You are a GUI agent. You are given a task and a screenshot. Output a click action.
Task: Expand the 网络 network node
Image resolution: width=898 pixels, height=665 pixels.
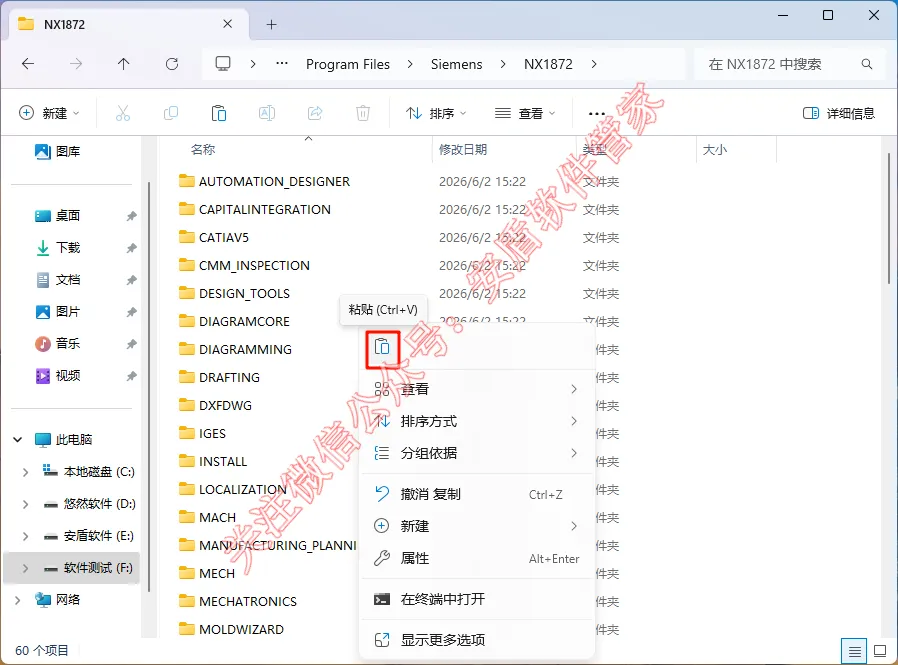[x=18, y=600]
